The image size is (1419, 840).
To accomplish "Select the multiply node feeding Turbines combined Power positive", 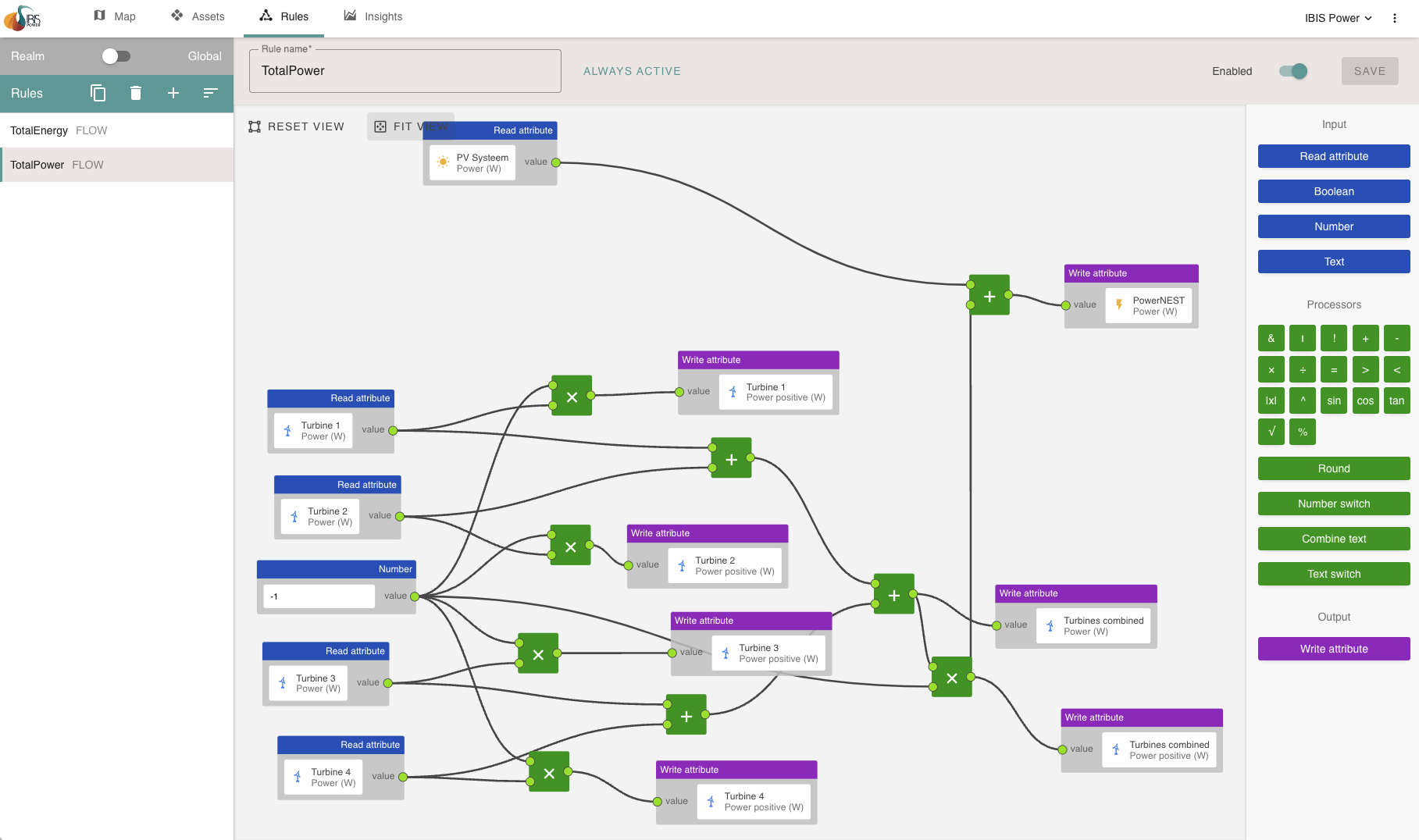I will click(x=952, y=678).
